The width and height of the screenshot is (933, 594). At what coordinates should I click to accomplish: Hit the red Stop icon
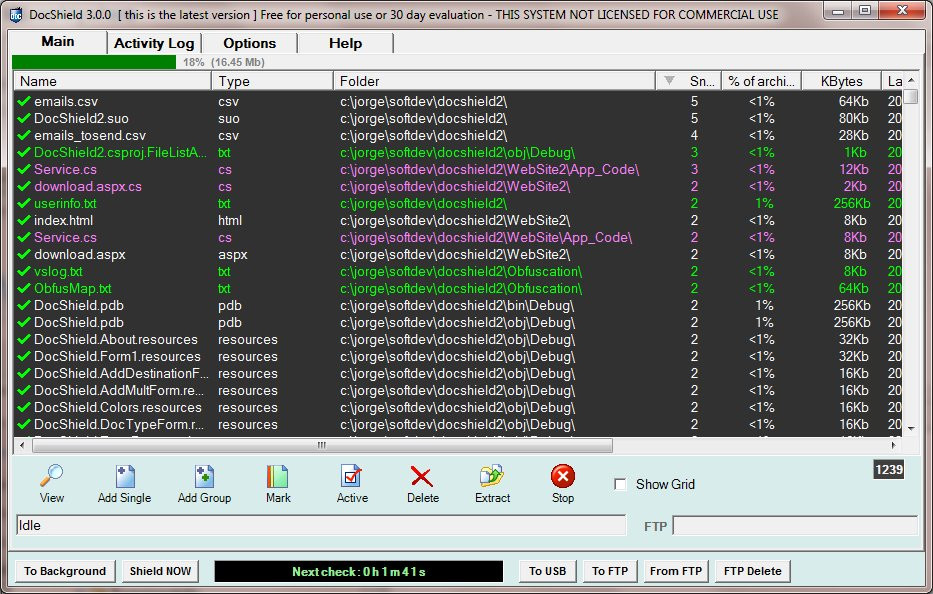pyautogui.click(x=563, y=476)
